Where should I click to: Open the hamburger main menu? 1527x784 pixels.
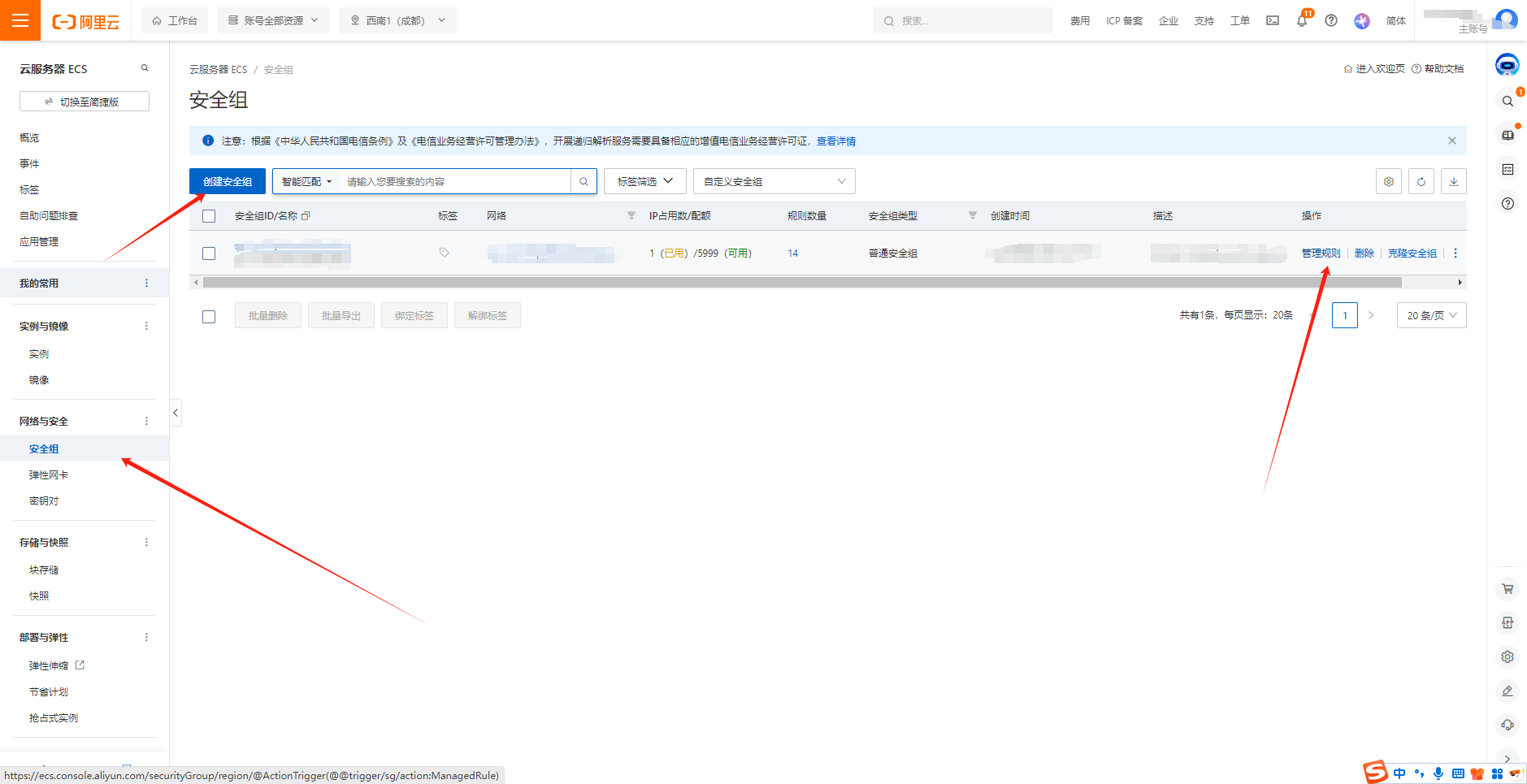click(20, 20)
